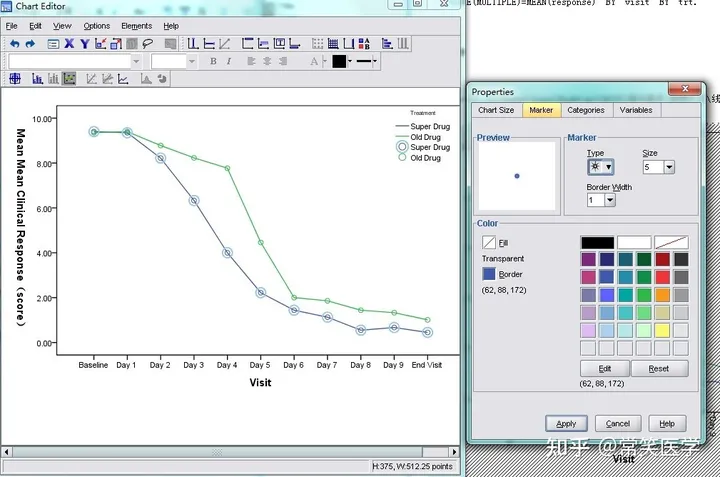This screenshot has height=477, width=720.
Task: Center align text in the toolbar
Action: 267,61
